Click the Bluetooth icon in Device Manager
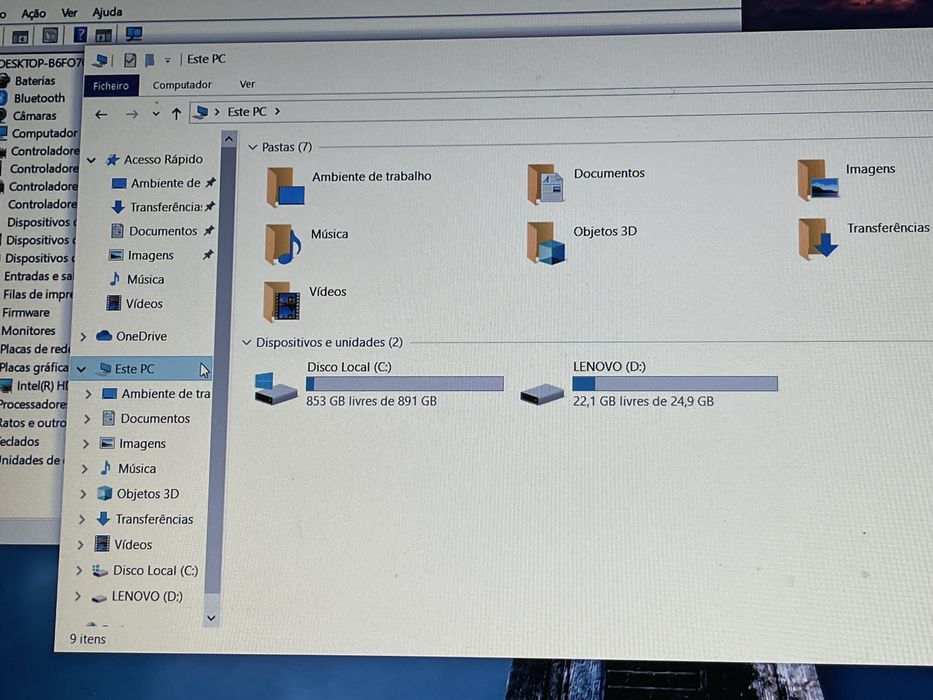This screenshot has height=700, width=933. tap(4, 98)
